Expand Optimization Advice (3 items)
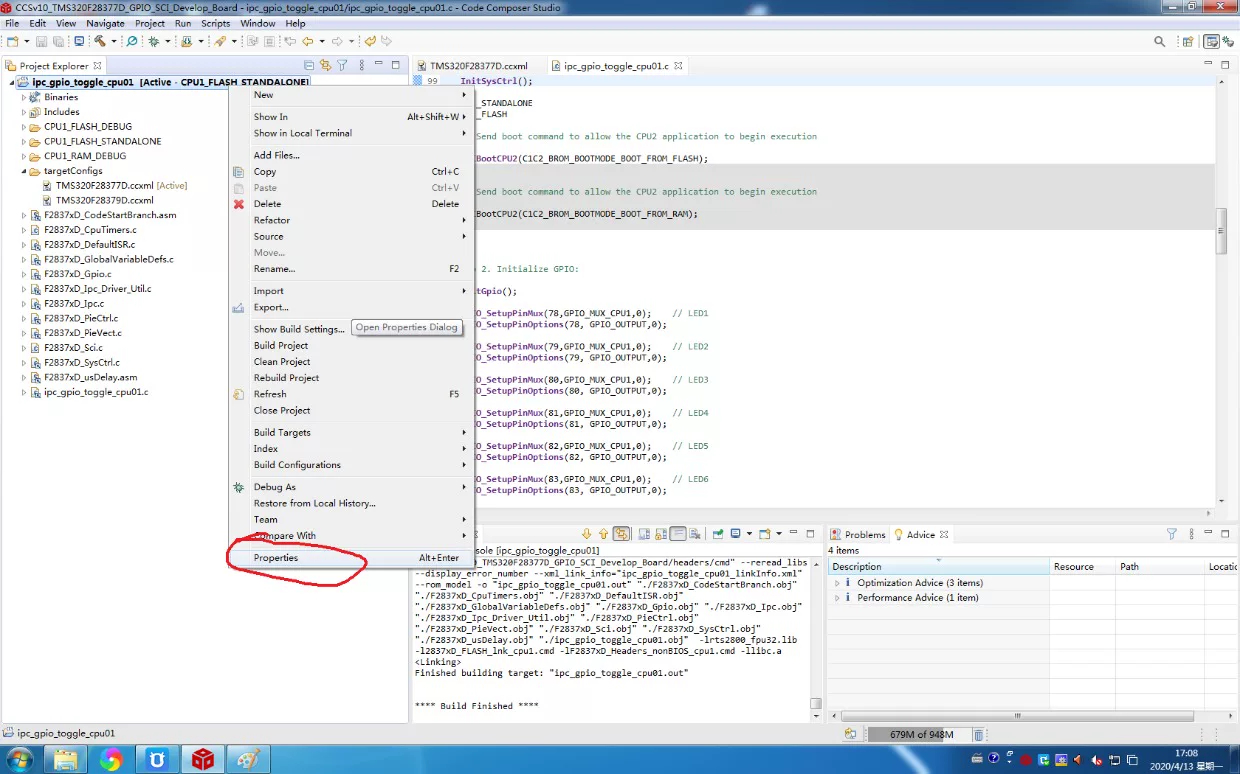 click(837, 583)
